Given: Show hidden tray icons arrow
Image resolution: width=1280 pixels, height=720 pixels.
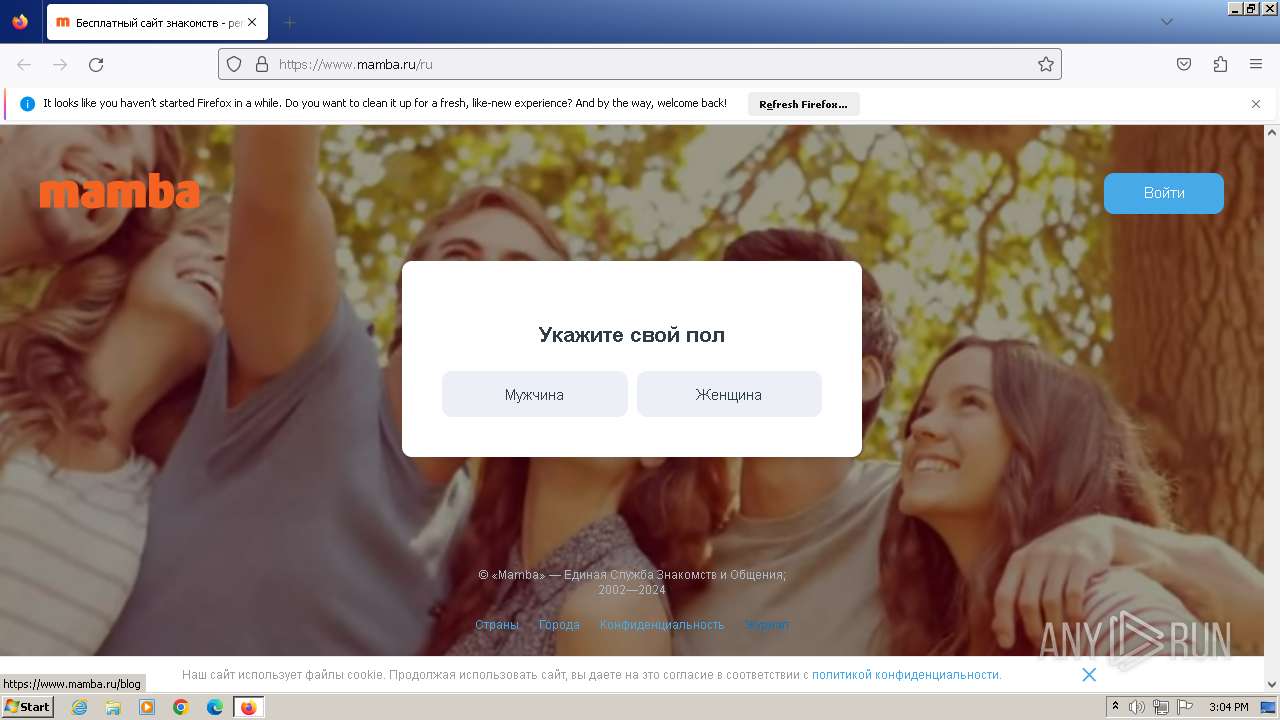Looking at the screenshot, I should 1115,707.
